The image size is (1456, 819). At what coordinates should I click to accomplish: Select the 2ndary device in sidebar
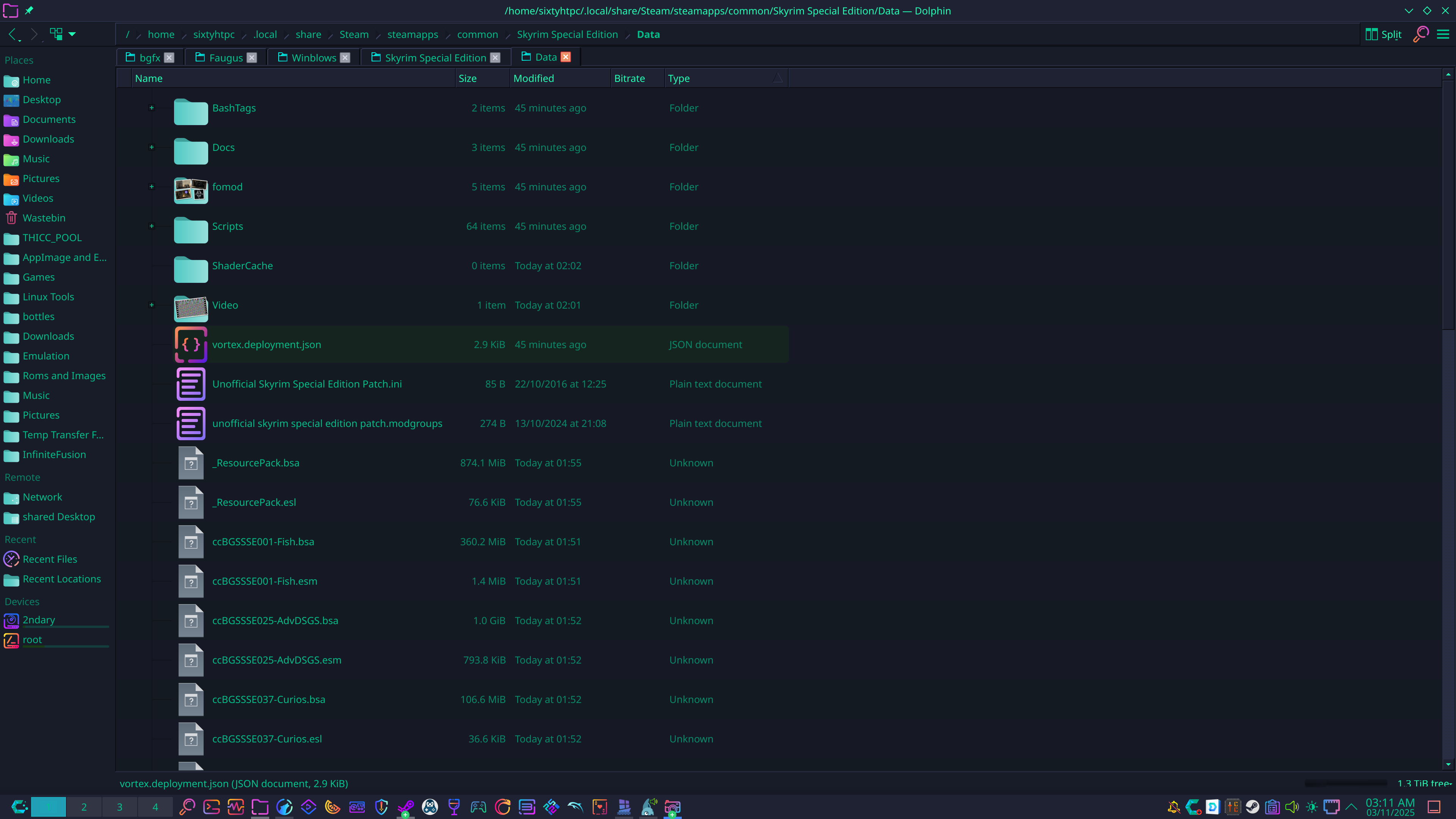point(38,620)
